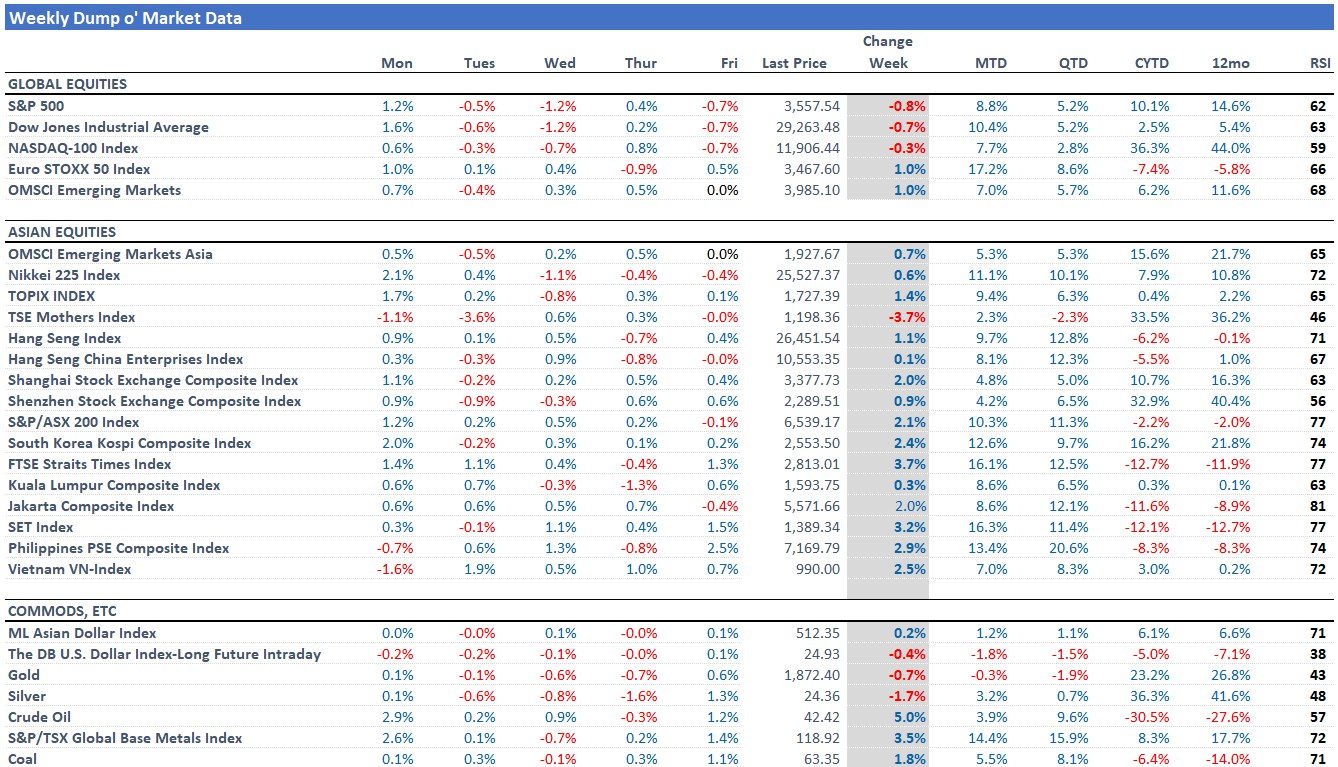Image resolution: width=1338 pixels, height=767 pixels.
Task: Click 'Shanghai Stock Exchange Composite Index' label
Action: (153, 380)
